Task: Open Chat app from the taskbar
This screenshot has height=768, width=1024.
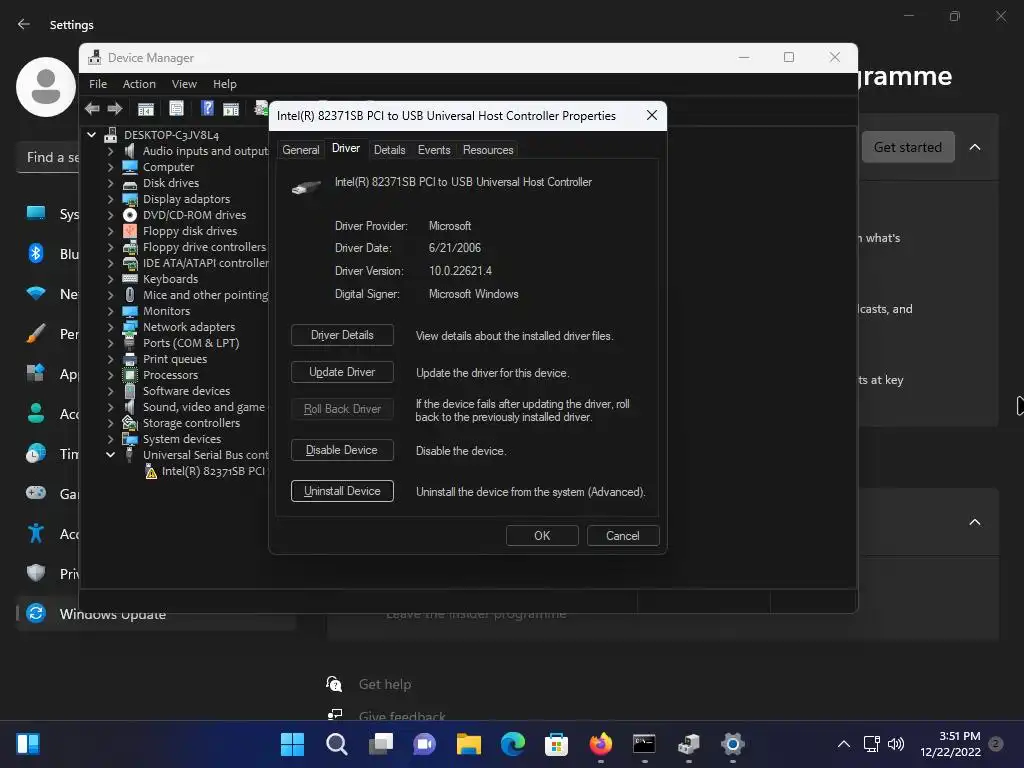Action: [424, 744]
